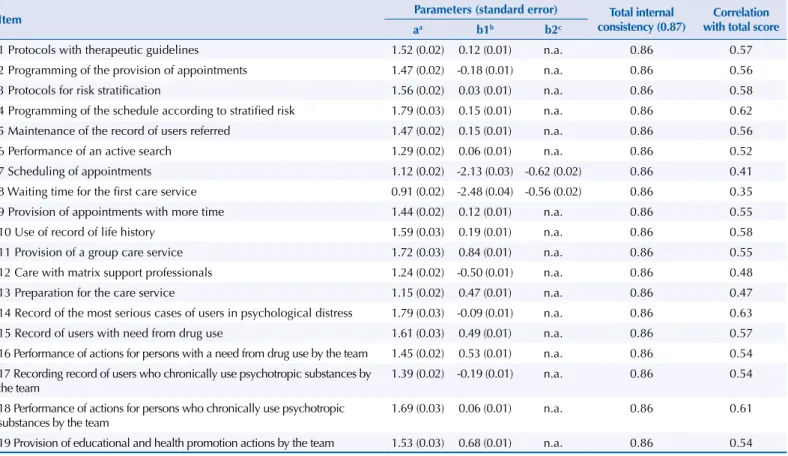Select b1 value "0.53 (0.01)"
Screen dimensions: 788x456
pos(485,353)
